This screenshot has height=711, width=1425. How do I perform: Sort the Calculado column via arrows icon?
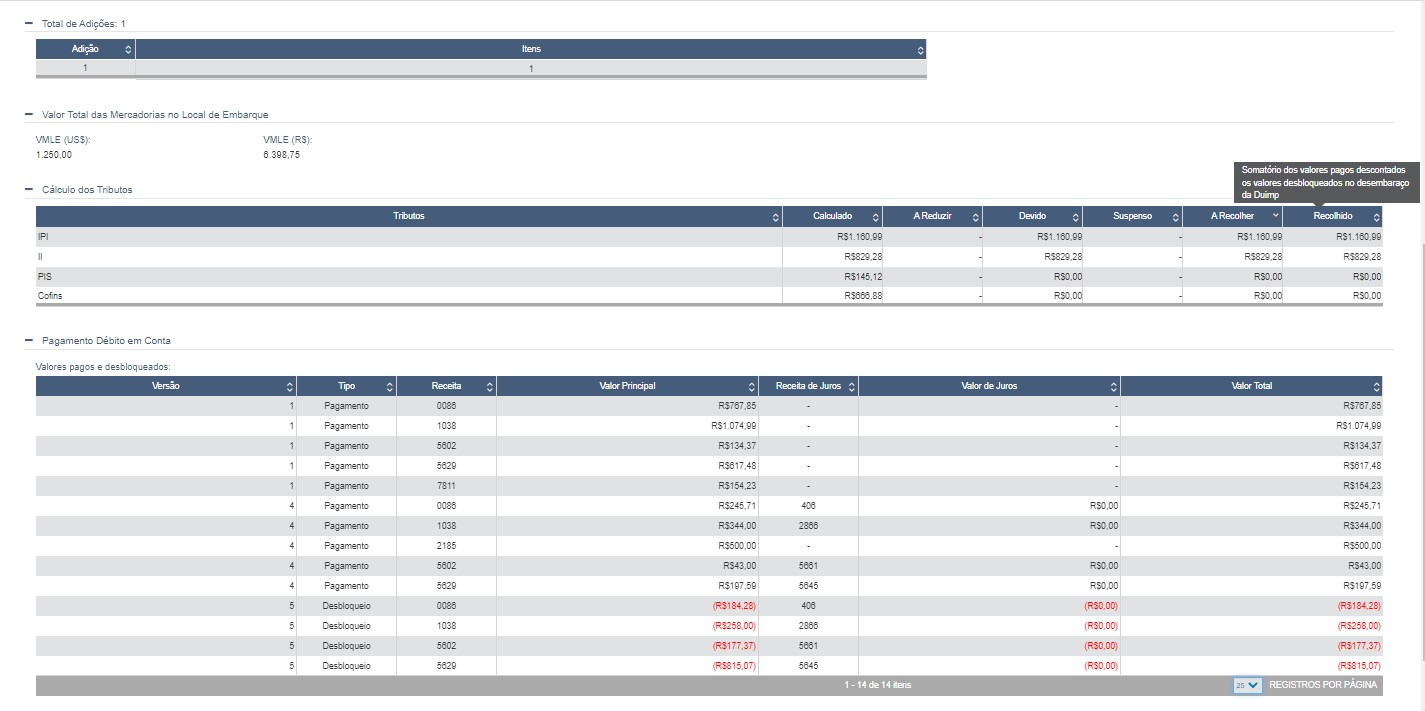click(876, 217)
